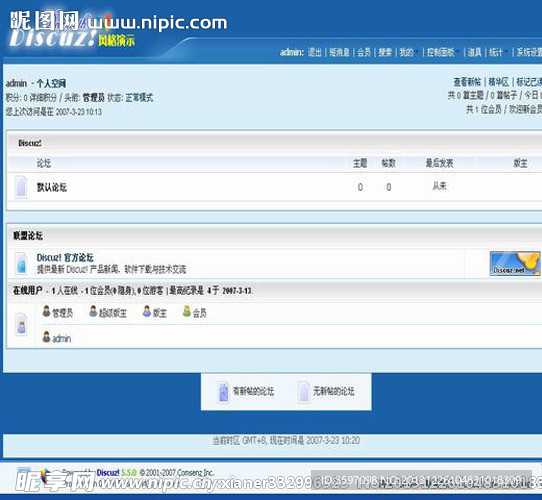Click the 无新帖的论坛 legend icon
Screen dimensions: 542x500
(x=304, y=391)
